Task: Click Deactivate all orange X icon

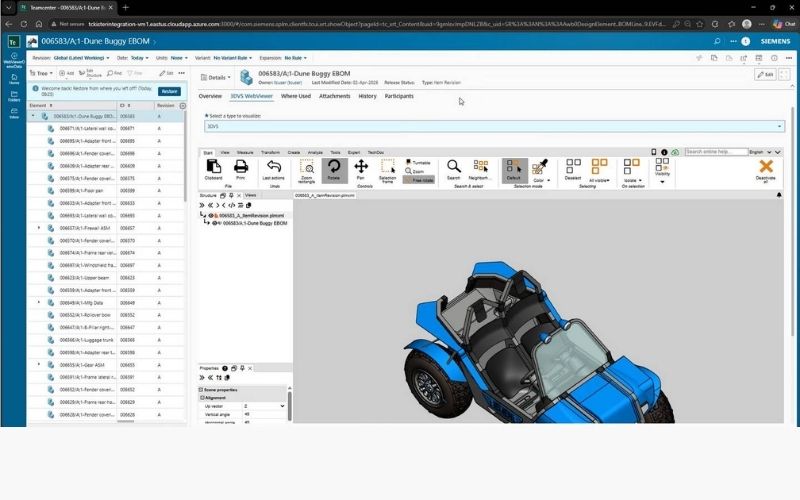Action: point(766,166)
